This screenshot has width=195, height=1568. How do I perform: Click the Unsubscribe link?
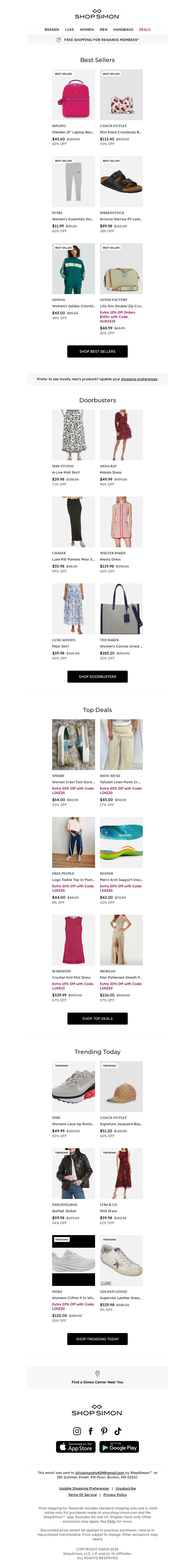click(x=126, y=1488)
